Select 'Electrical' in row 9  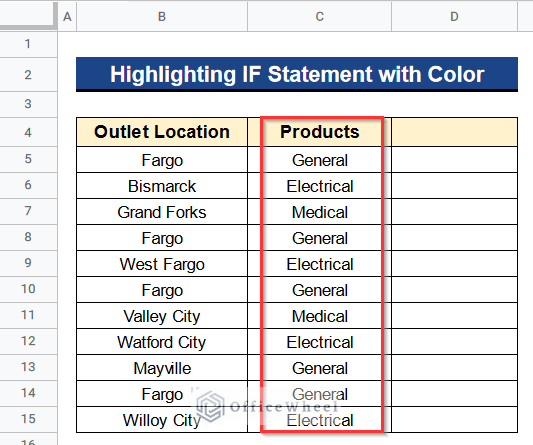320,264
